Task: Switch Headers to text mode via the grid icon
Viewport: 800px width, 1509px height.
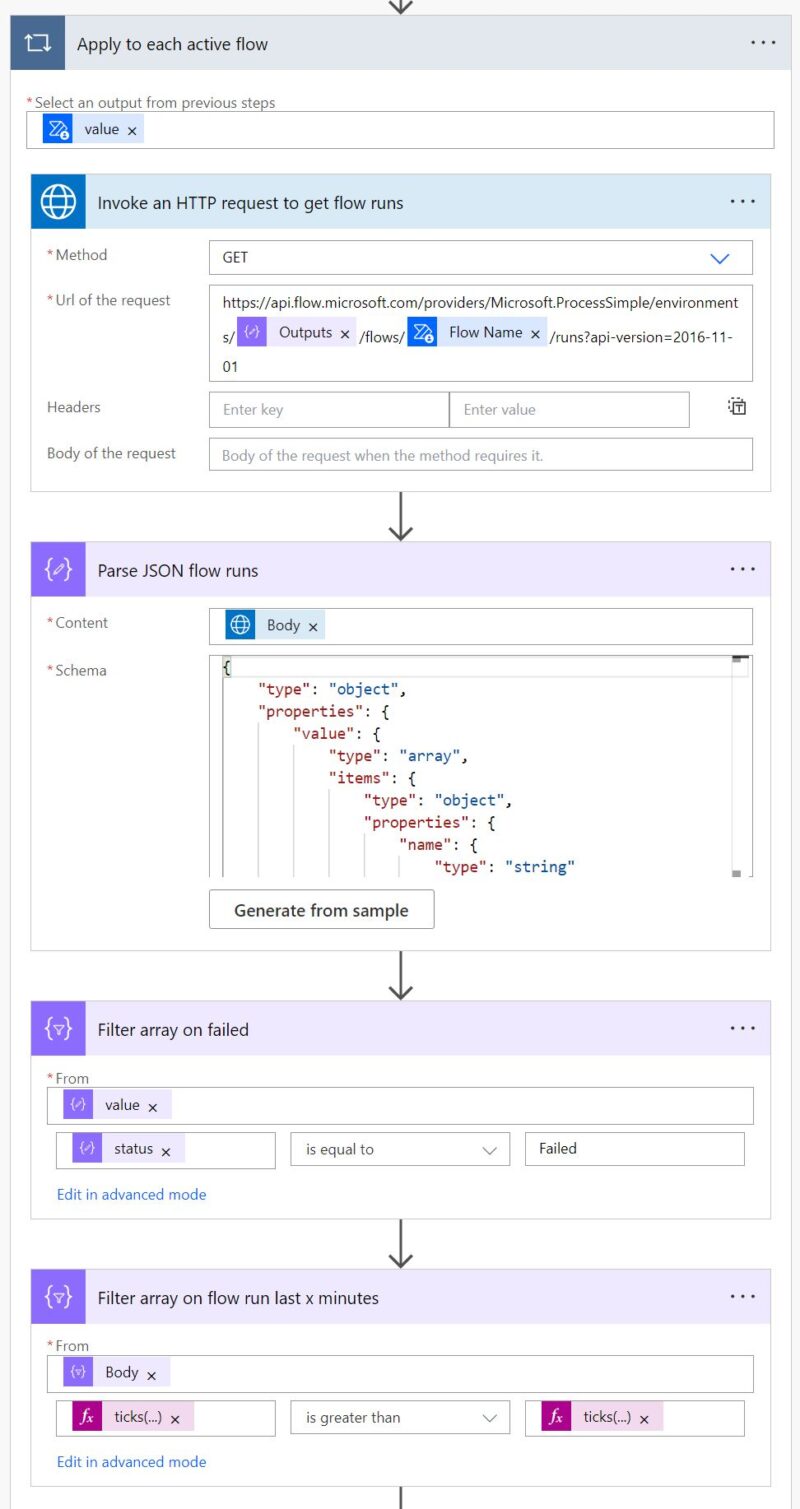Action: [736, 407]
